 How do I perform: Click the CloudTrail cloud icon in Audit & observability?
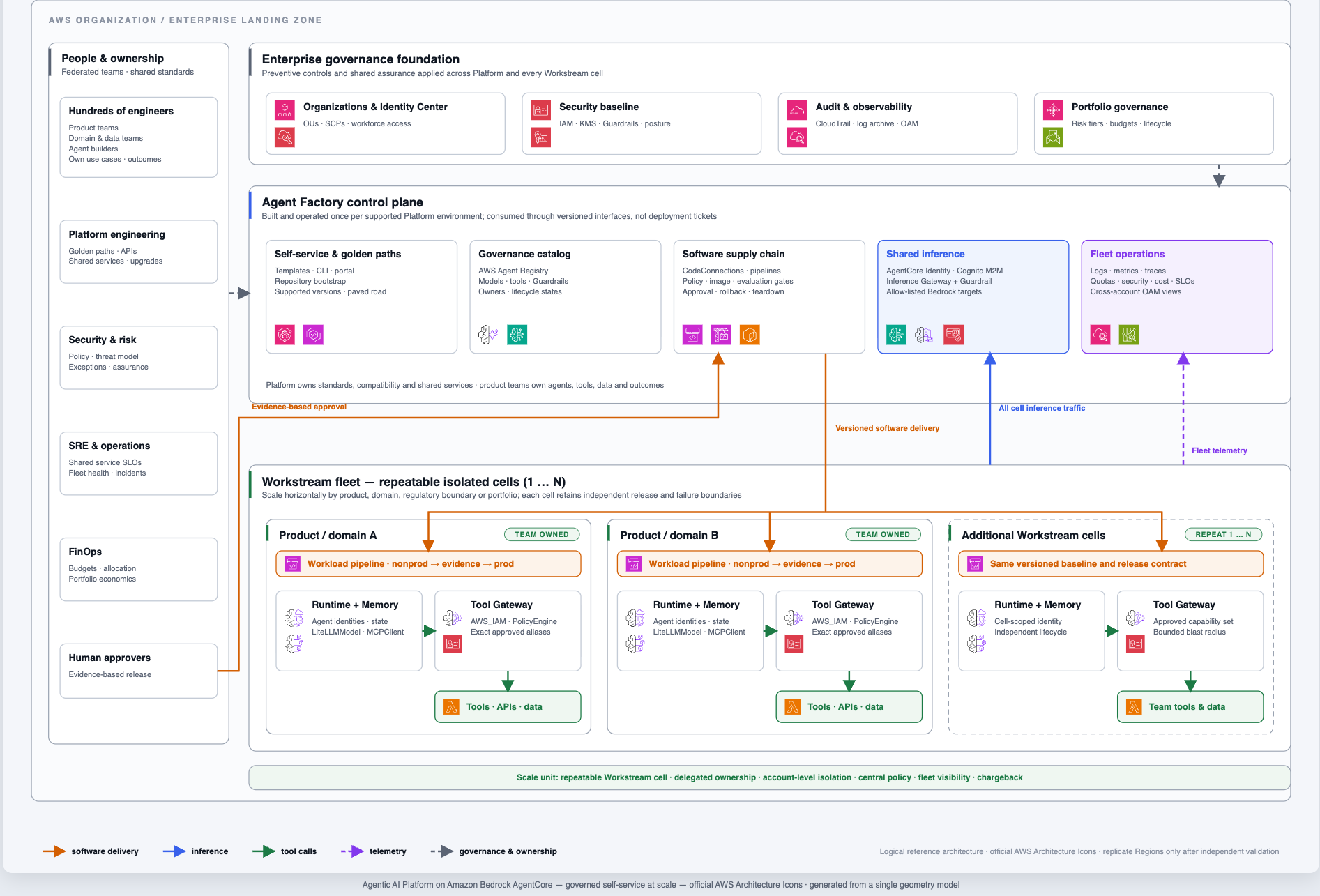pyautogui.click(x=797, y=110)
